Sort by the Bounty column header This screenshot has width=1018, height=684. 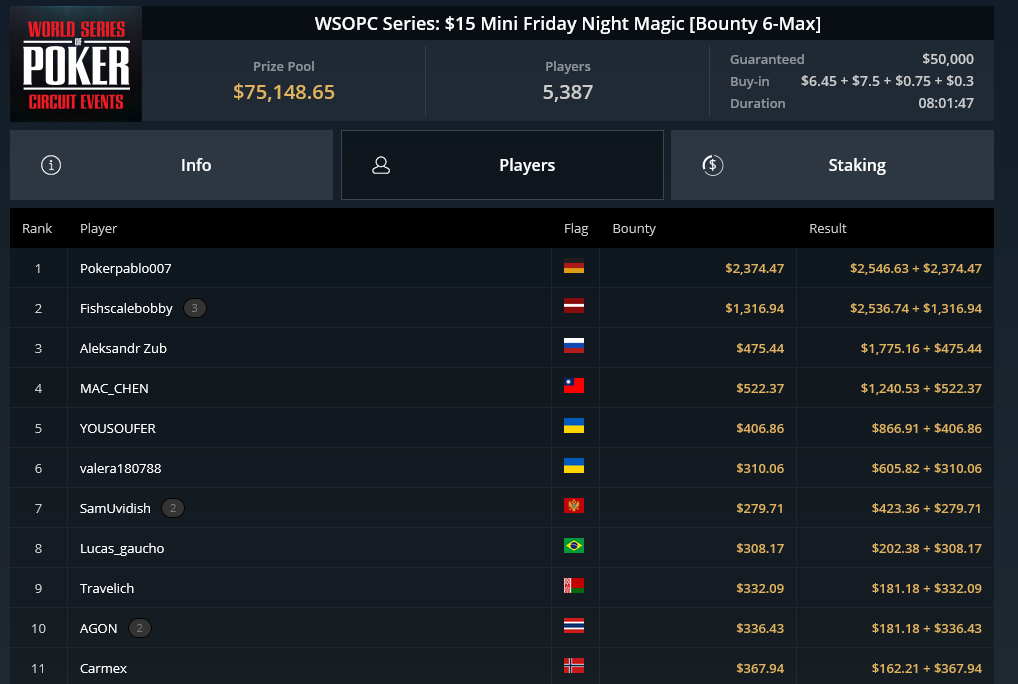point(634,228)
